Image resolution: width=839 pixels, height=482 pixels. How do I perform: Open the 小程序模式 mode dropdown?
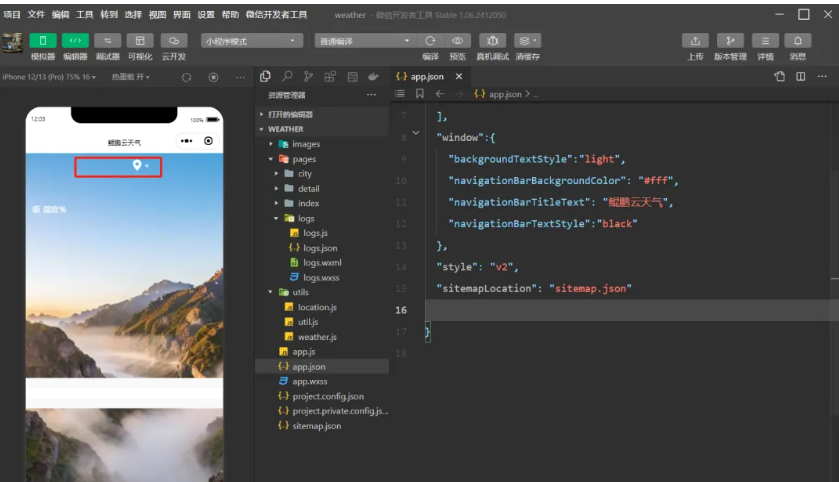[252, 41]
